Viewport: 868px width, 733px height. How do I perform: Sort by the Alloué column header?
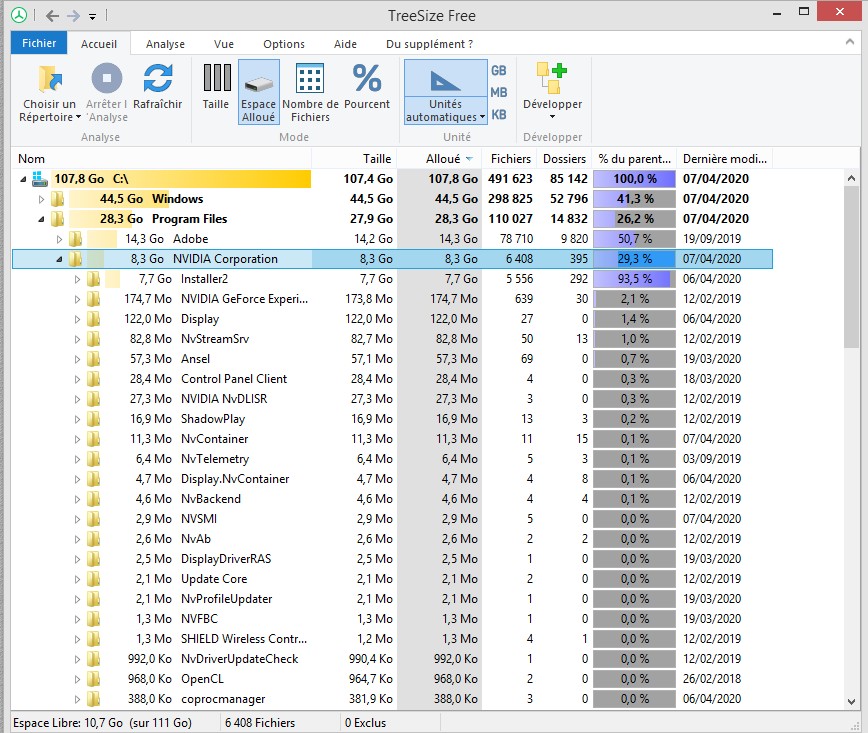[x=440, y=159]
